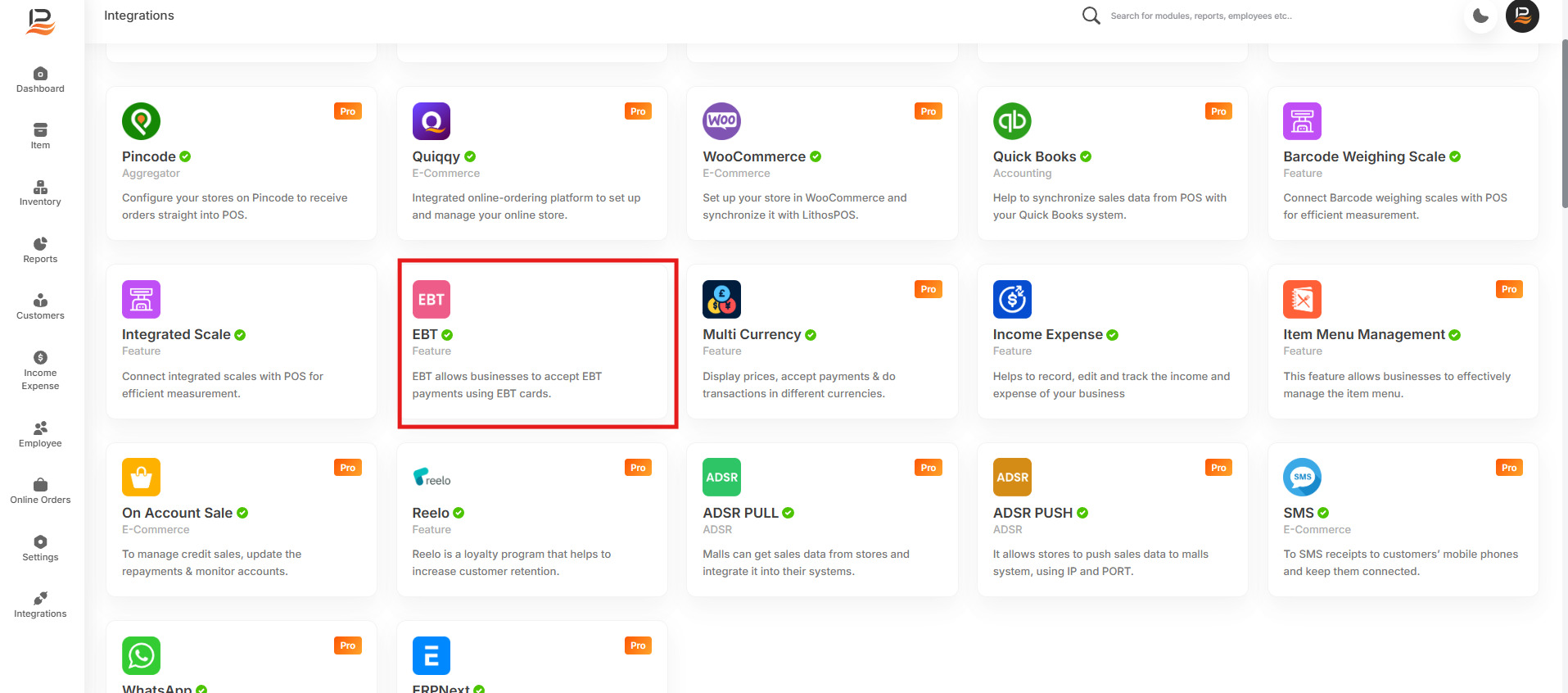Click the Pro badge on Reelo card
The width and height of the screenshot is (1568, 693).
pyautogui.click(x=638, y=468)
